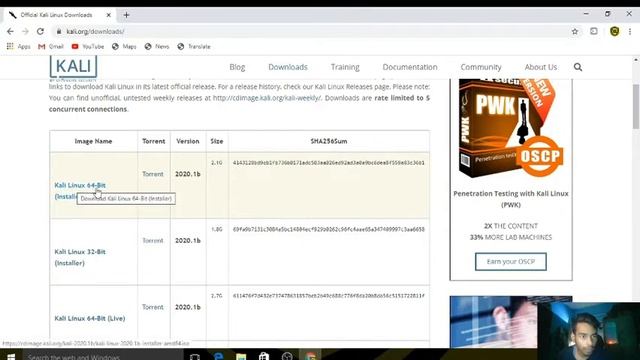640x360 pixels.
Task: Click the second ad image below the OSCP box
Action: [x=494, y=322]
